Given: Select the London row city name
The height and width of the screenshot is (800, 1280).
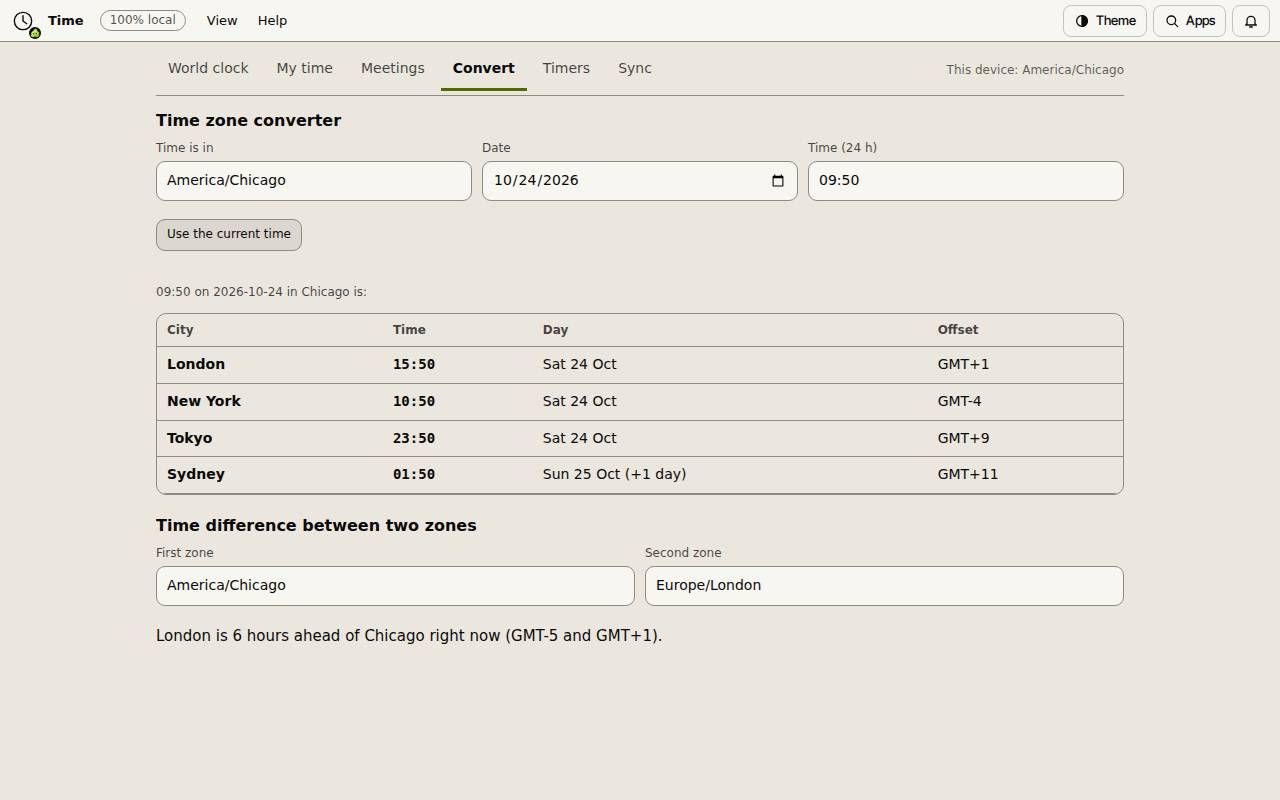Looking at the screenshot, I should [x=196, y=364].
